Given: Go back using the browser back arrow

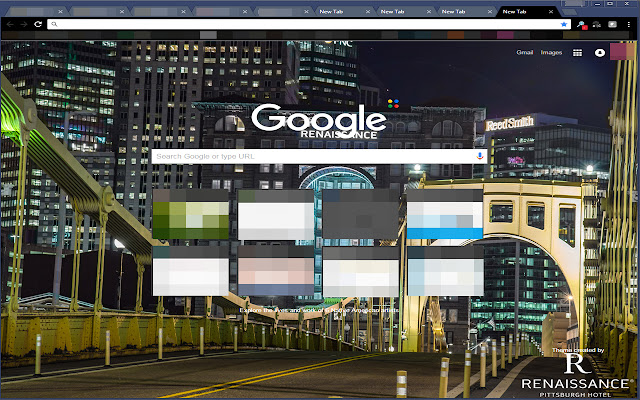Looking at the screenshot, I should 10,24.
